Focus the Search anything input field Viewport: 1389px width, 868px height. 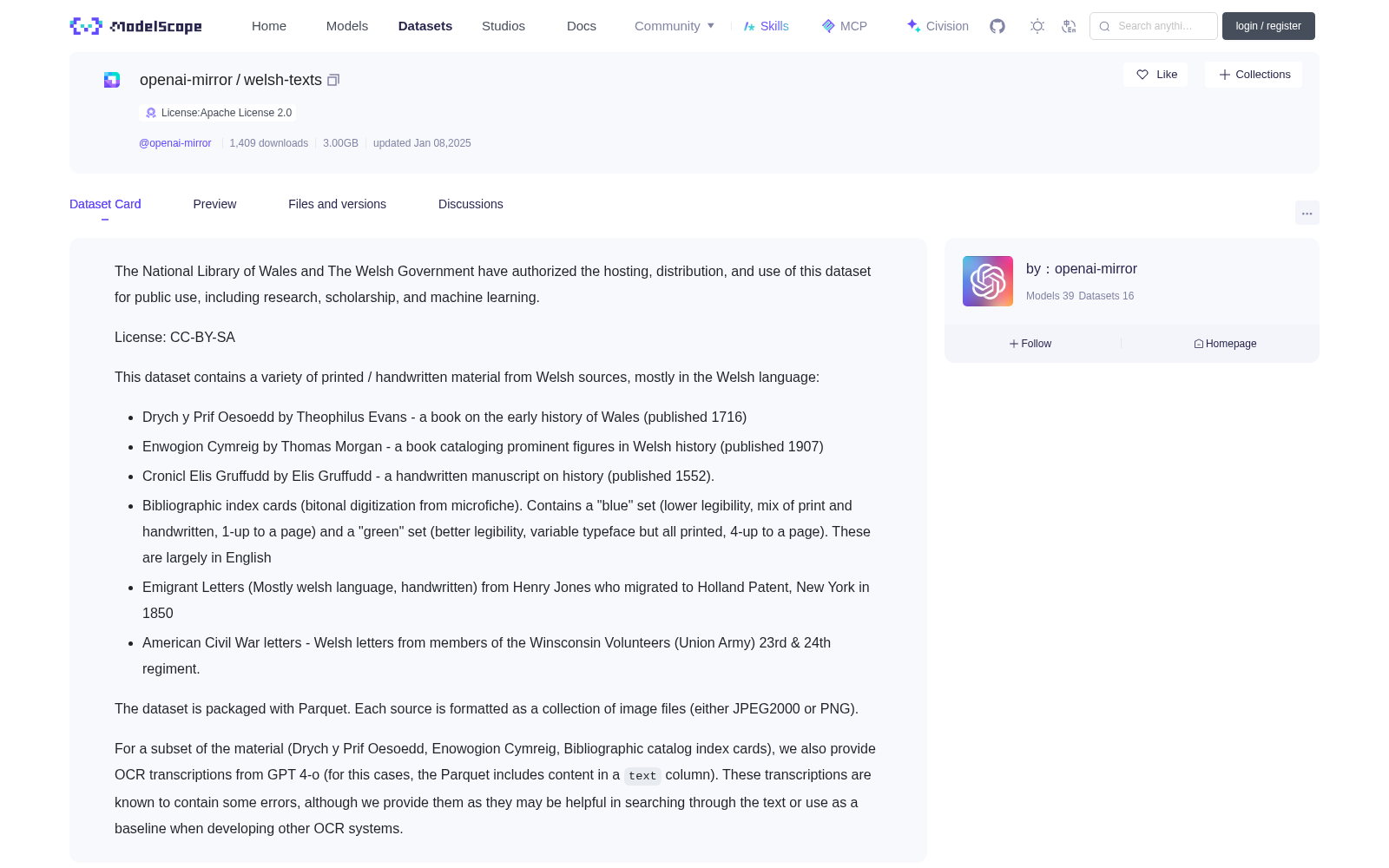1154,26
